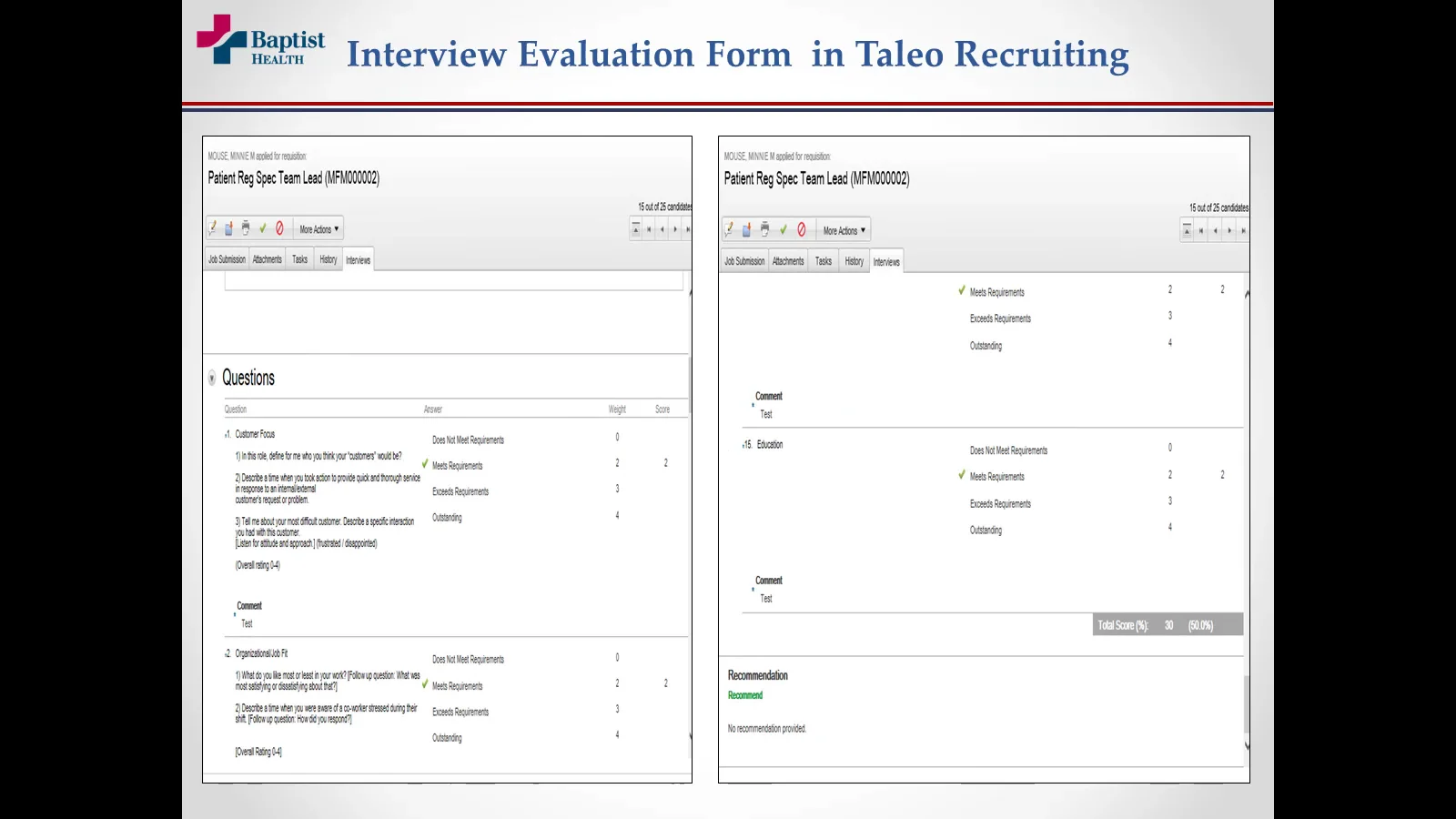
Task: Switch to the Attachments tab
Action: coord(267,258)
